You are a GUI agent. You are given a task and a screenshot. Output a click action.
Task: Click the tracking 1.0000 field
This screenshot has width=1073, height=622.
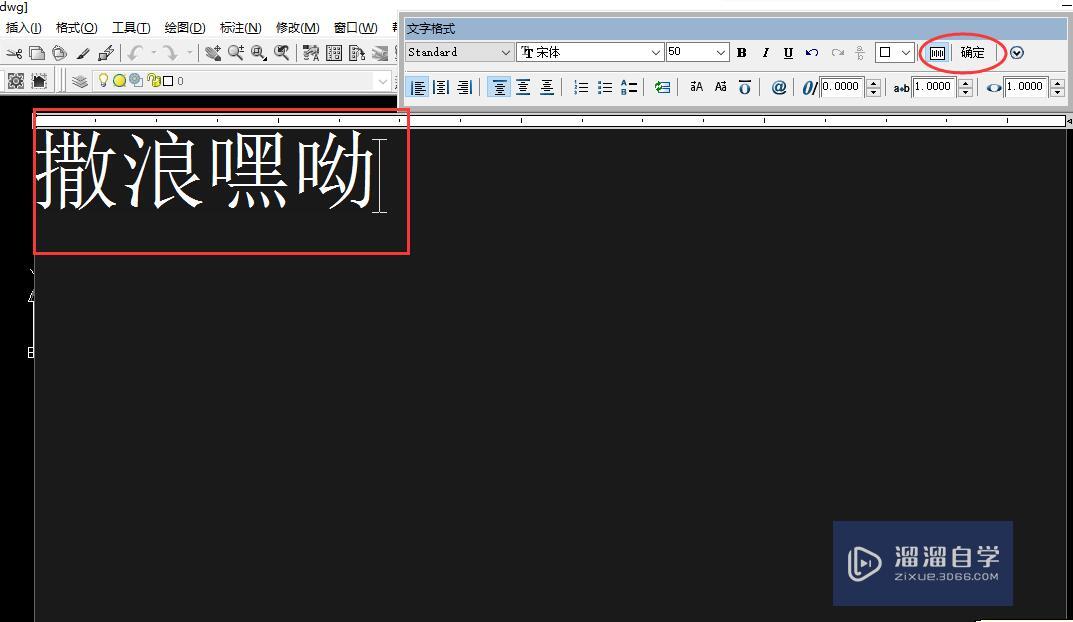pyautogui.click(x=935, y=87)
